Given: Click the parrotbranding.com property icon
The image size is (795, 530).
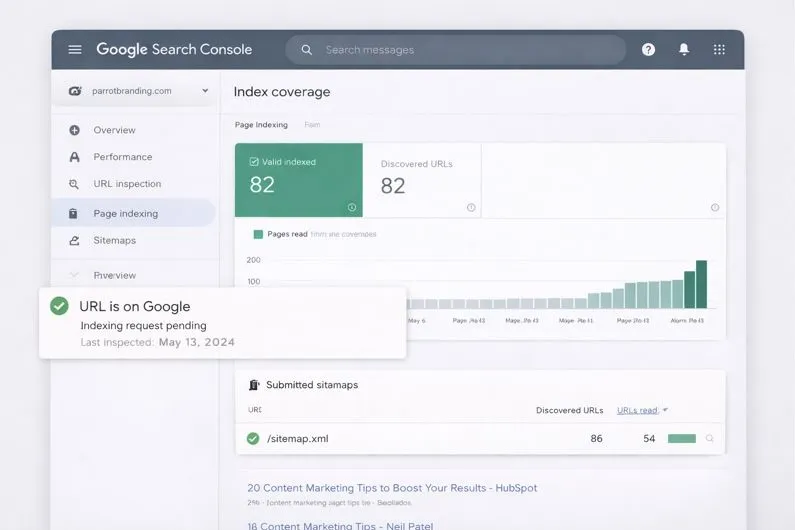Looking at the screenshot, I should click(75, 91).
